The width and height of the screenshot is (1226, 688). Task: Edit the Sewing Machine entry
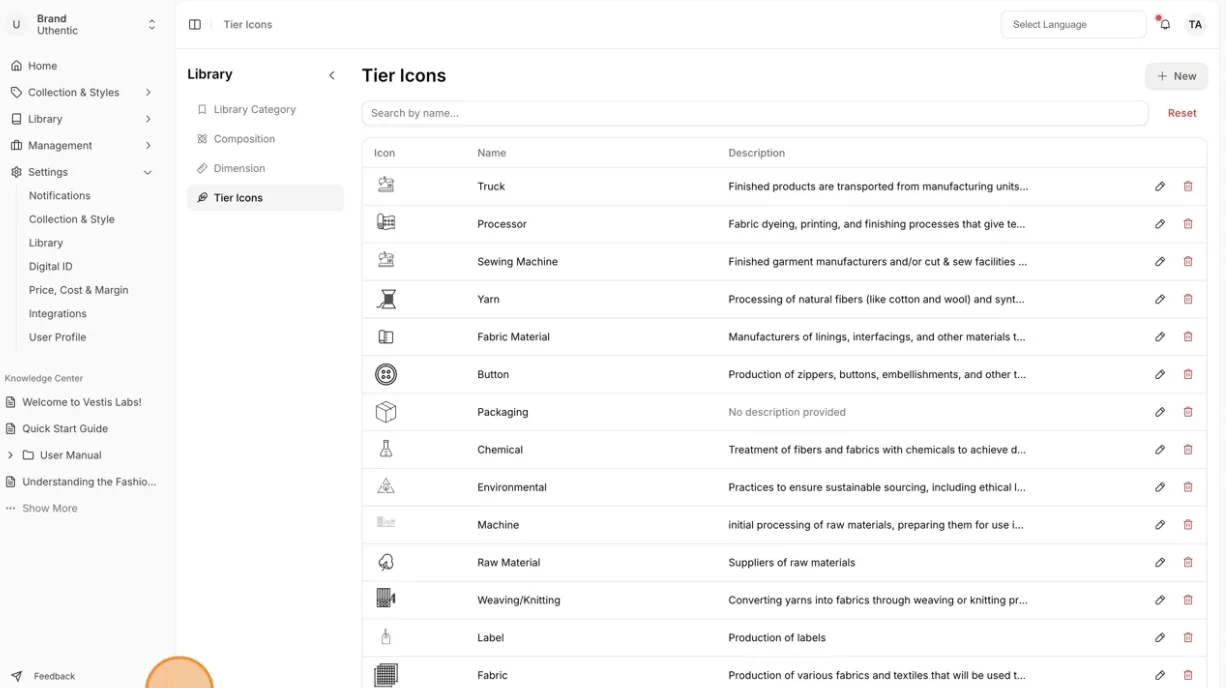coord(1160,262)
